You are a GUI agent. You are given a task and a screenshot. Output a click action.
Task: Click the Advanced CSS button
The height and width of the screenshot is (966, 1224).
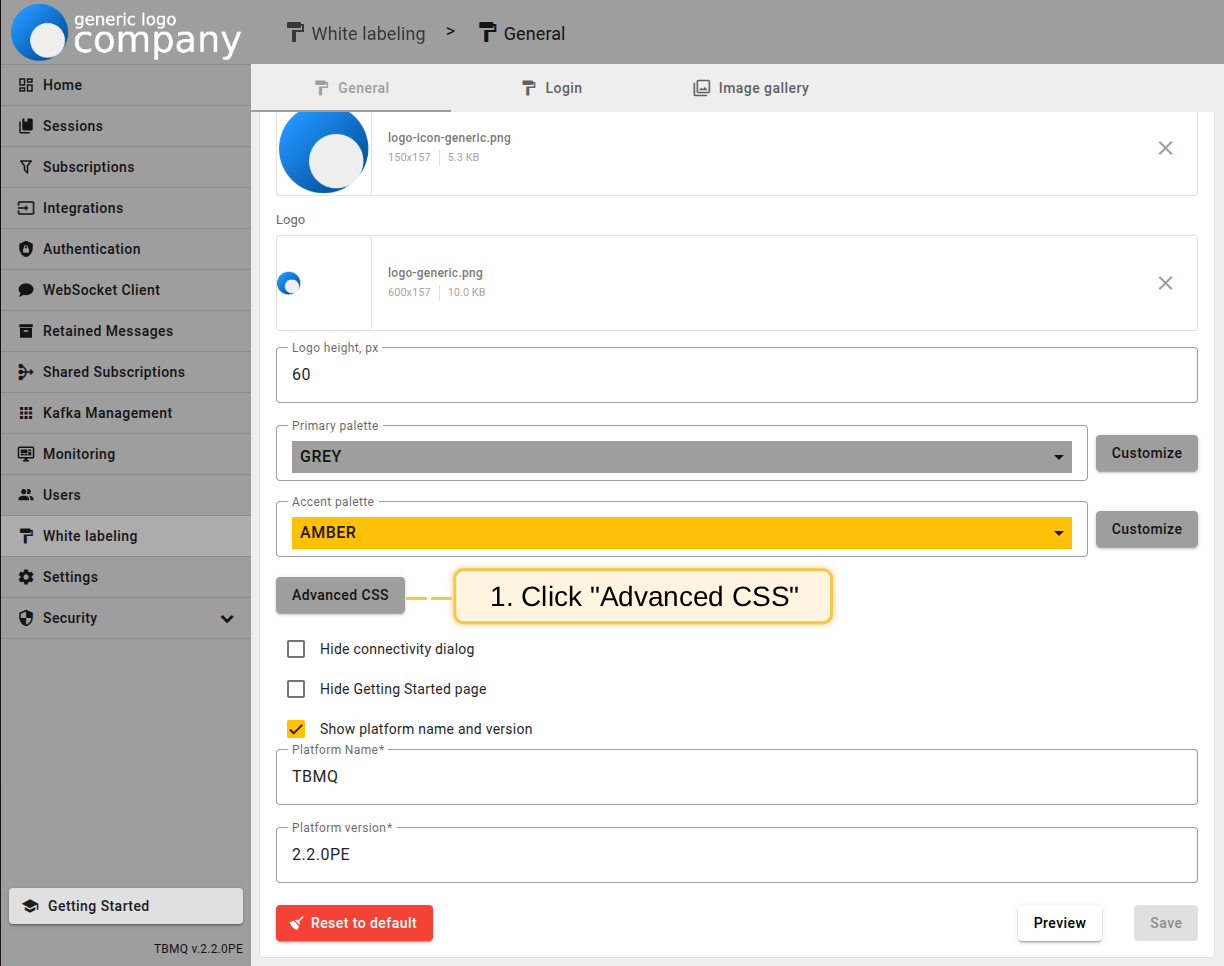pos(340,595)
